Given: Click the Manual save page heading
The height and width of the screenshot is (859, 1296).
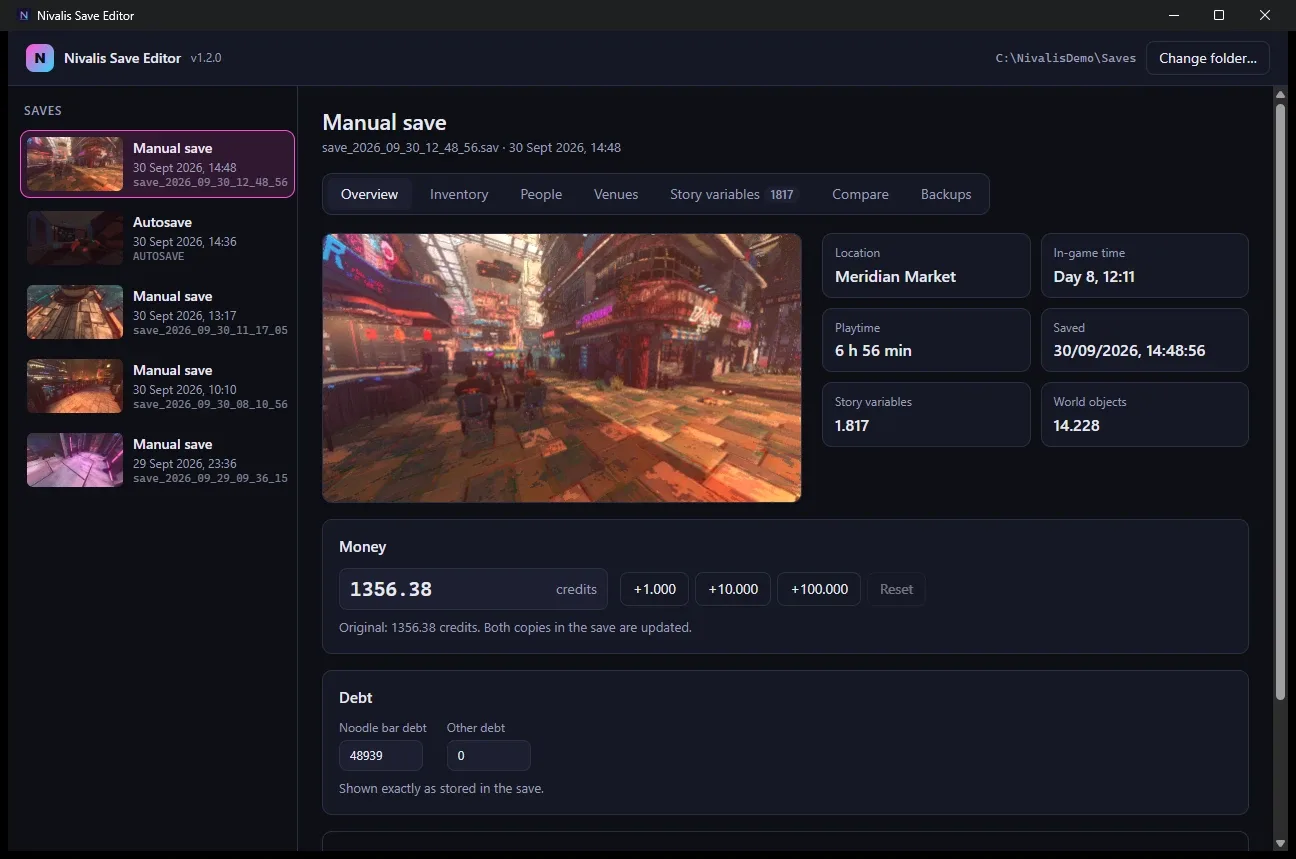Looking at the screenshot, I should tap(384, 122).
